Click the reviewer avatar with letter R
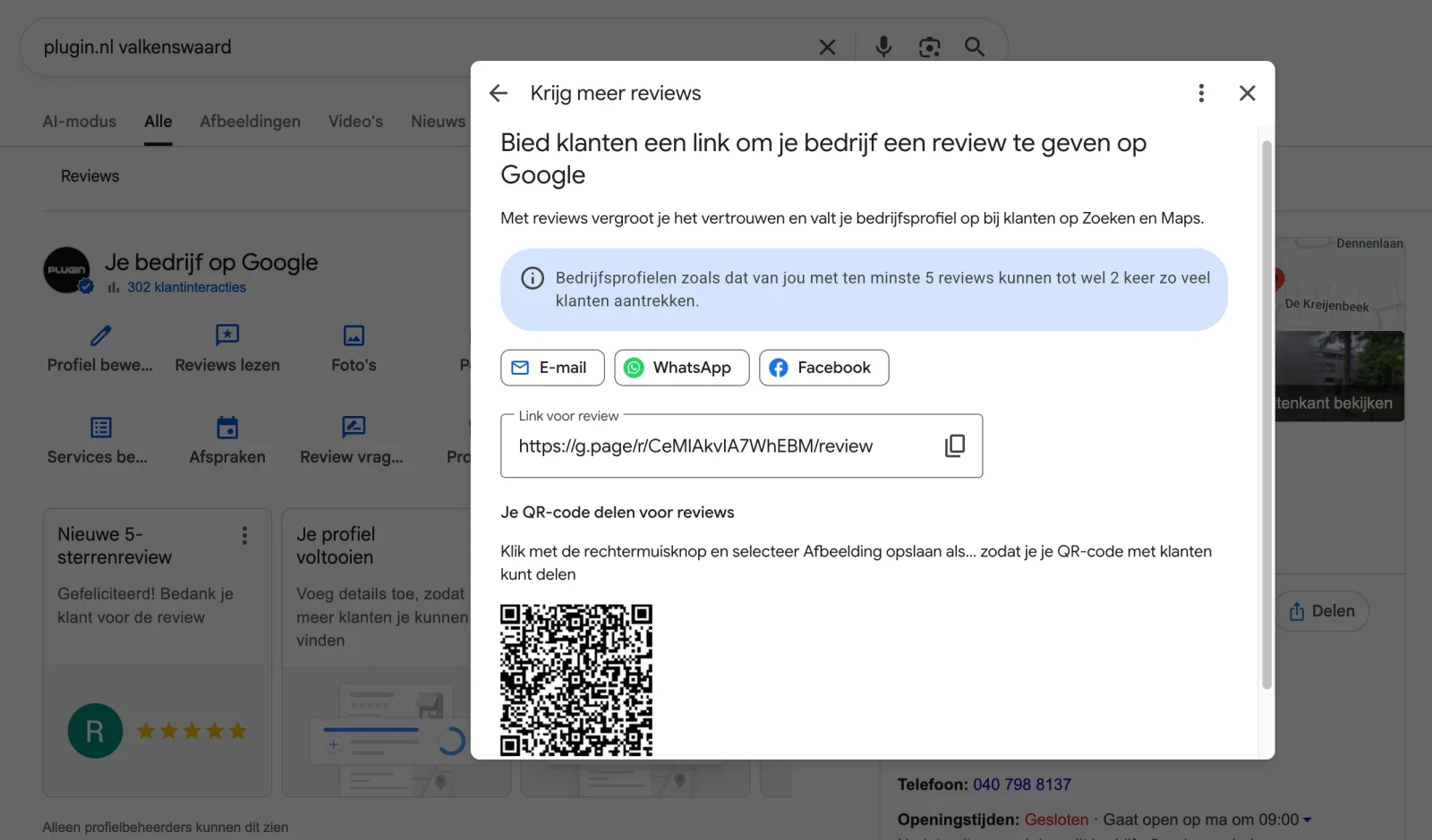Image resolution: width=1432 pixels, height=840 pixels. (x=95, y=731)
